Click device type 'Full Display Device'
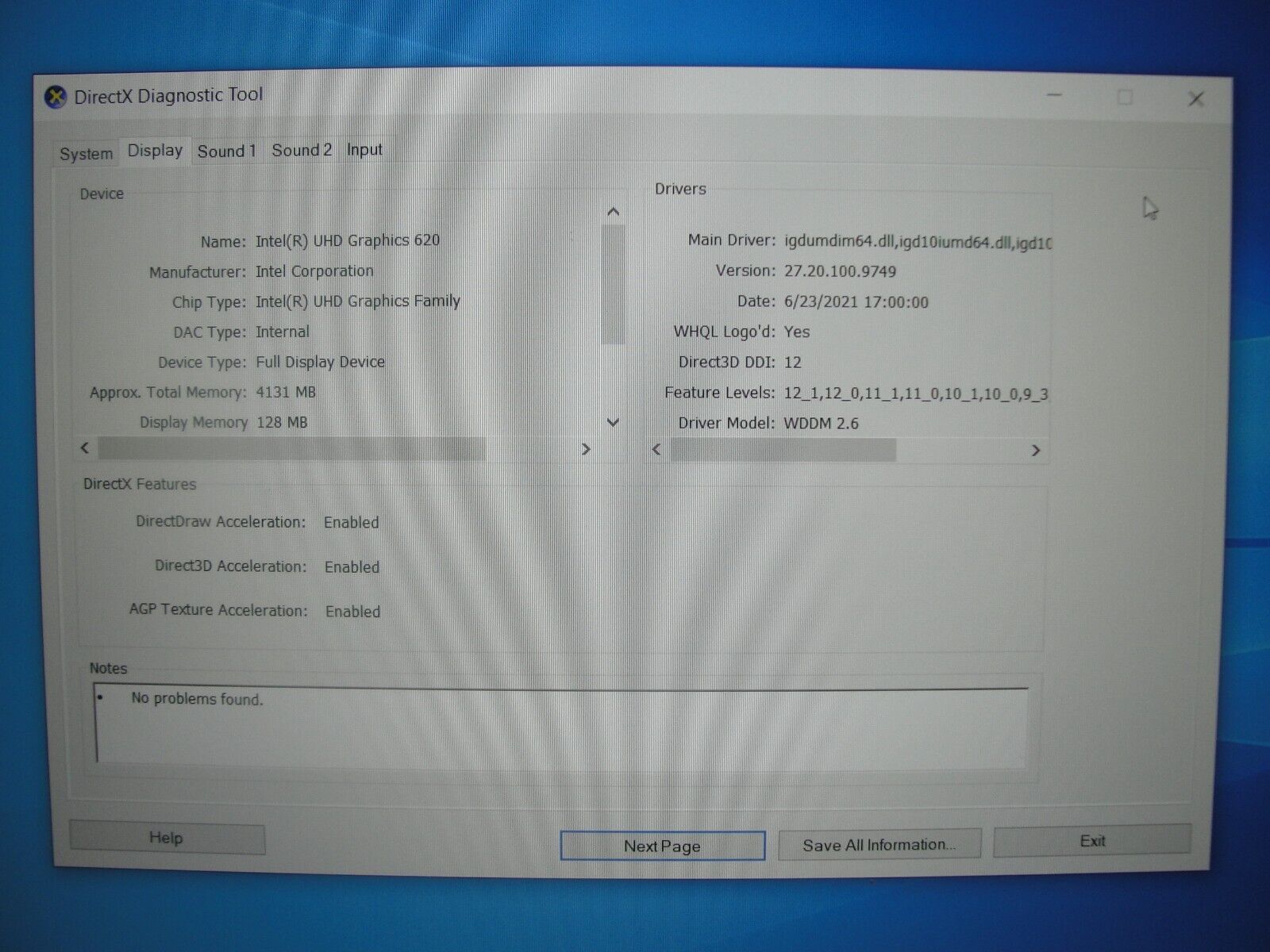 [321, 363]
